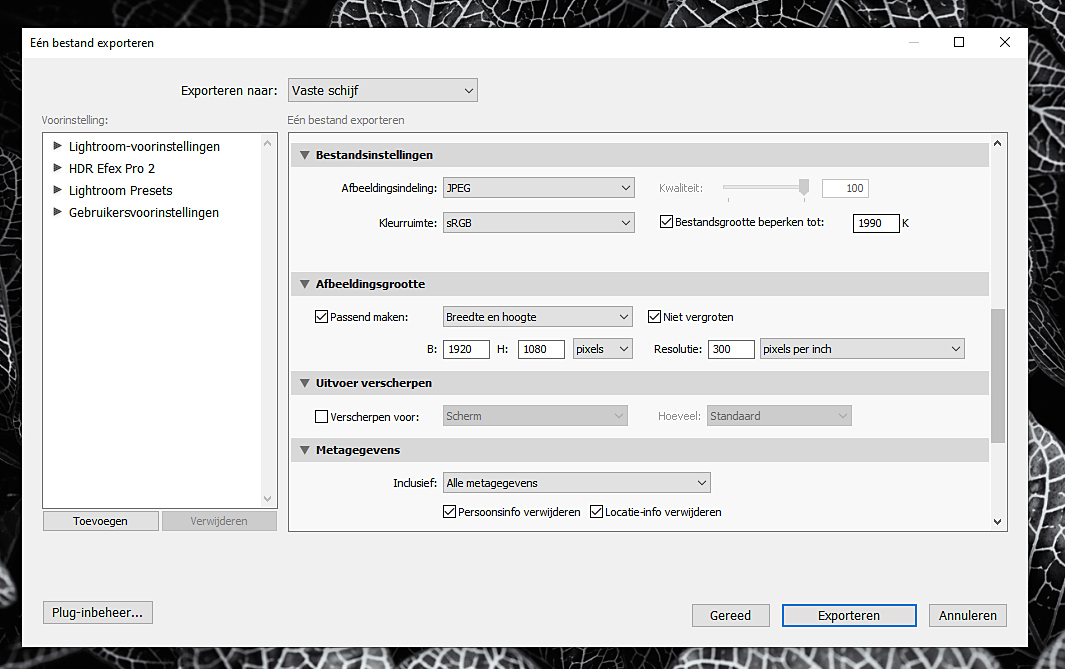Disable Locatie-info verwijderen checkbox

coord(597,512)
